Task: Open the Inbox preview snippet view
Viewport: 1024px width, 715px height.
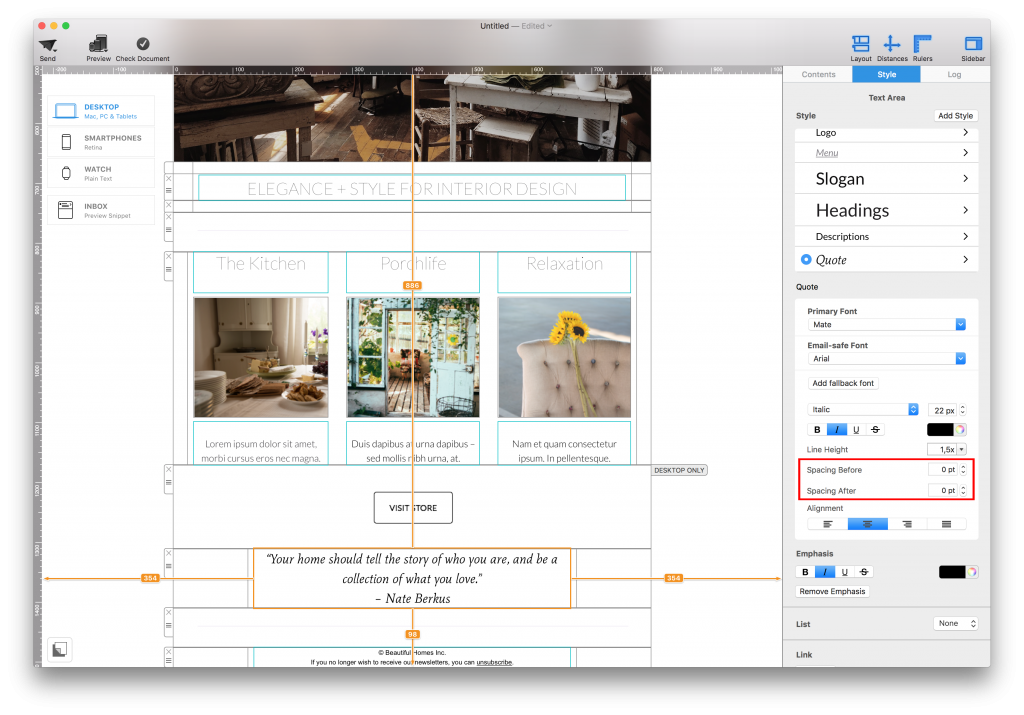Action: 101,210
